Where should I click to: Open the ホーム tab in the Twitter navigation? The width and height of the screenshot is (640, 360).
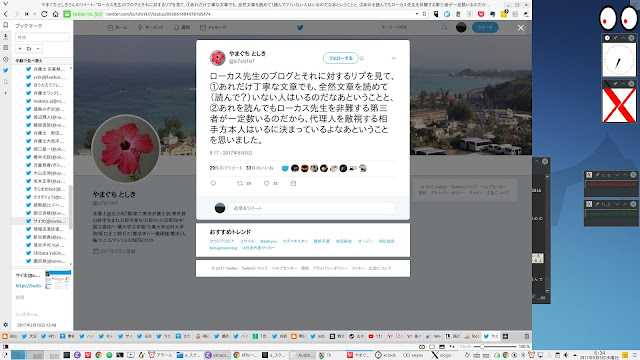click(x=117, y=27)
